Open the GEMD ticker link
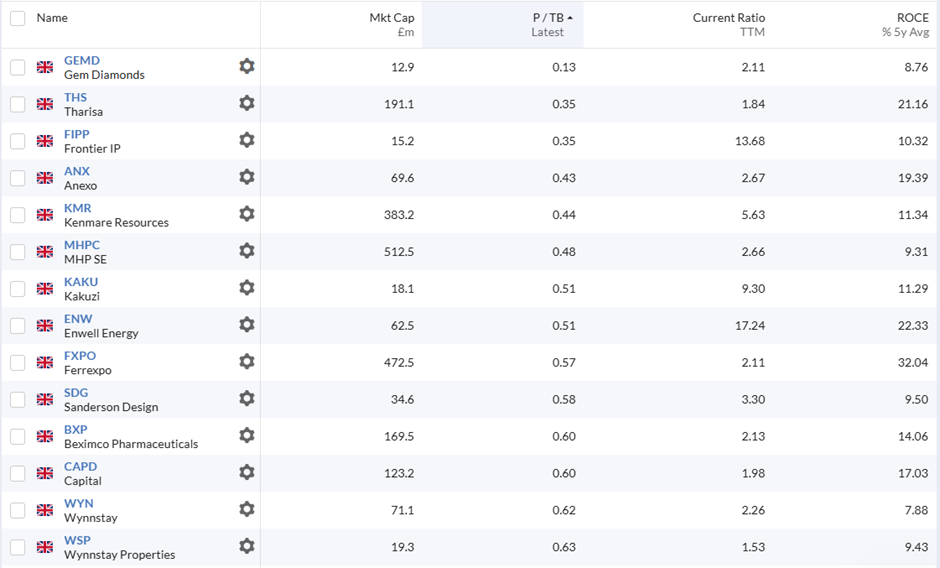Image resolution: width=940 pixels, height=568 pixels. click(x=82, y=61)
